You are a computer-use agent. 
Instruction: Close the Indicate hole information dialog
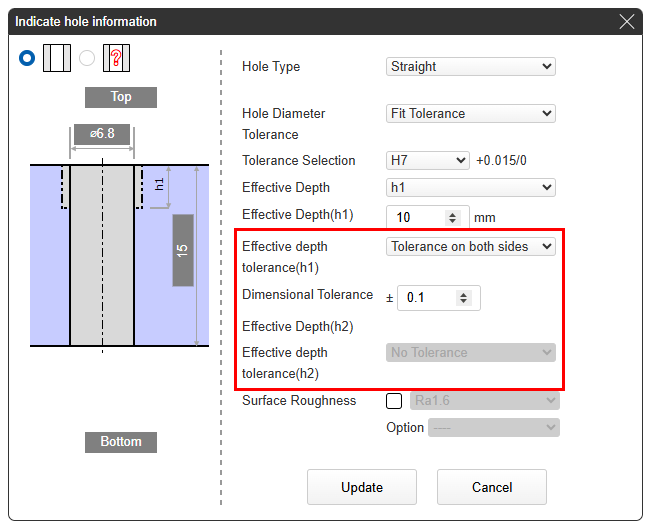pos(627,21)
